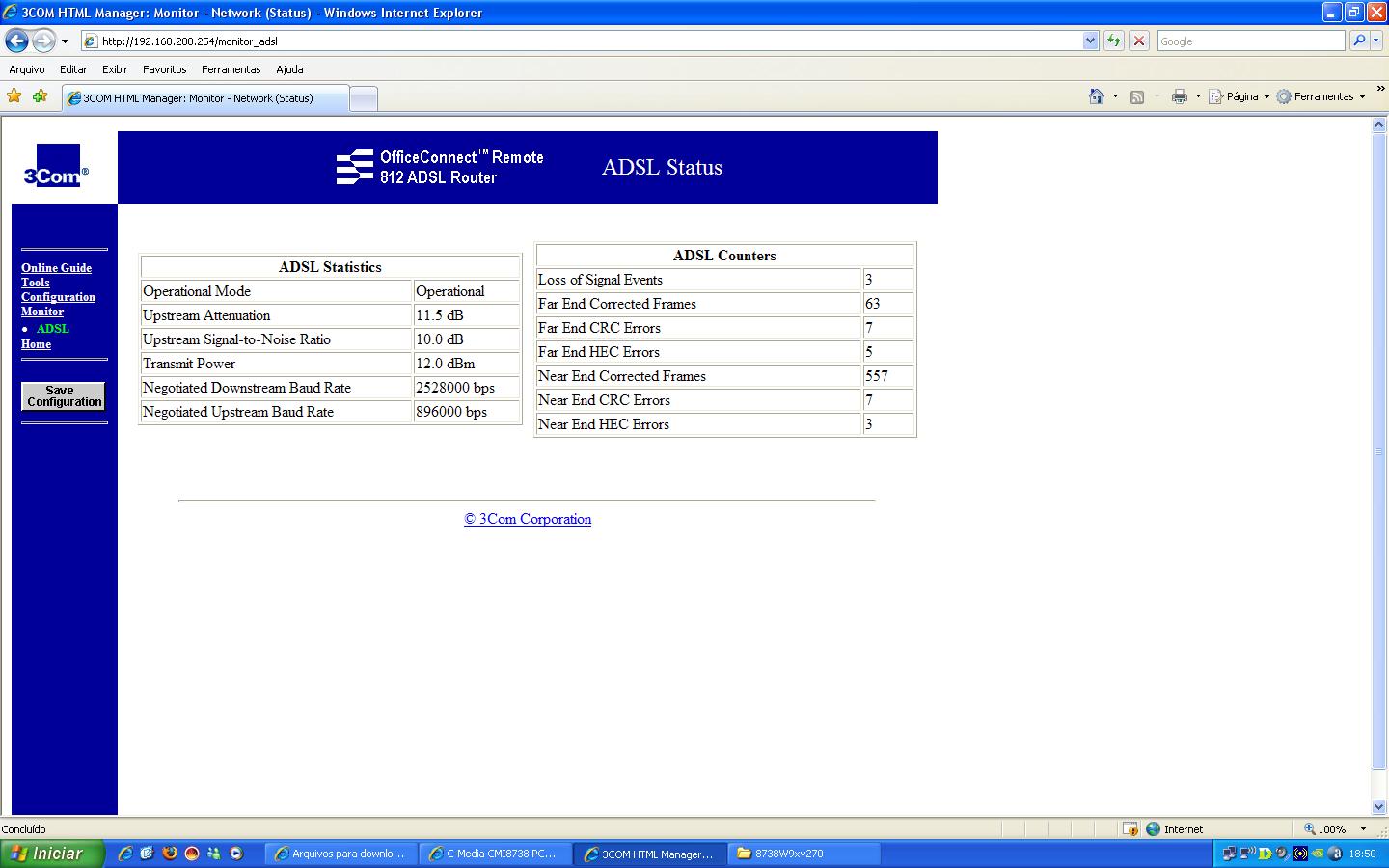Open the Ferramentas menu in menu bar

click(x=231, y=69)
